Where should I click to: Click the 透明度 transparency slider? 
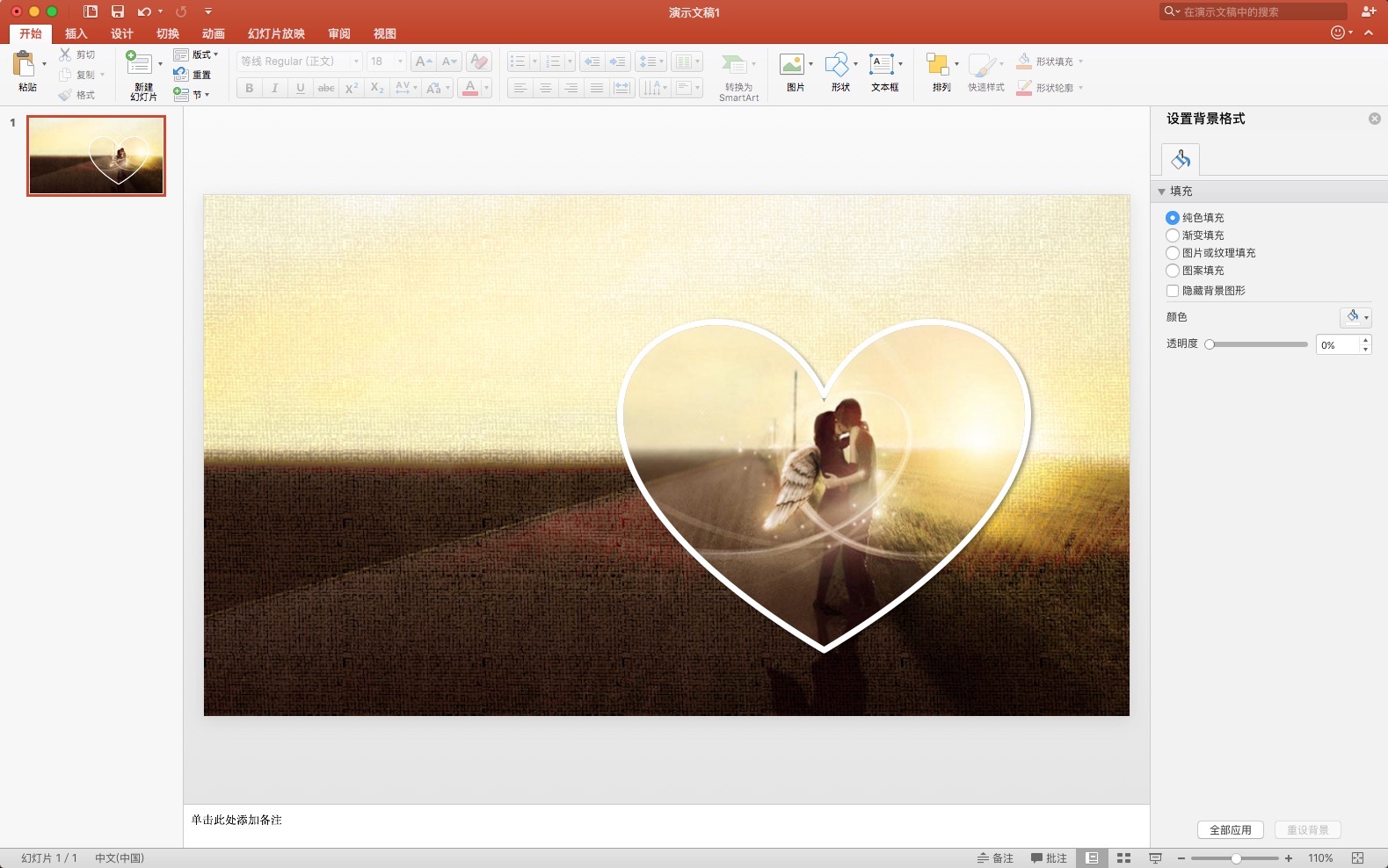click(x=1258, y=344)
